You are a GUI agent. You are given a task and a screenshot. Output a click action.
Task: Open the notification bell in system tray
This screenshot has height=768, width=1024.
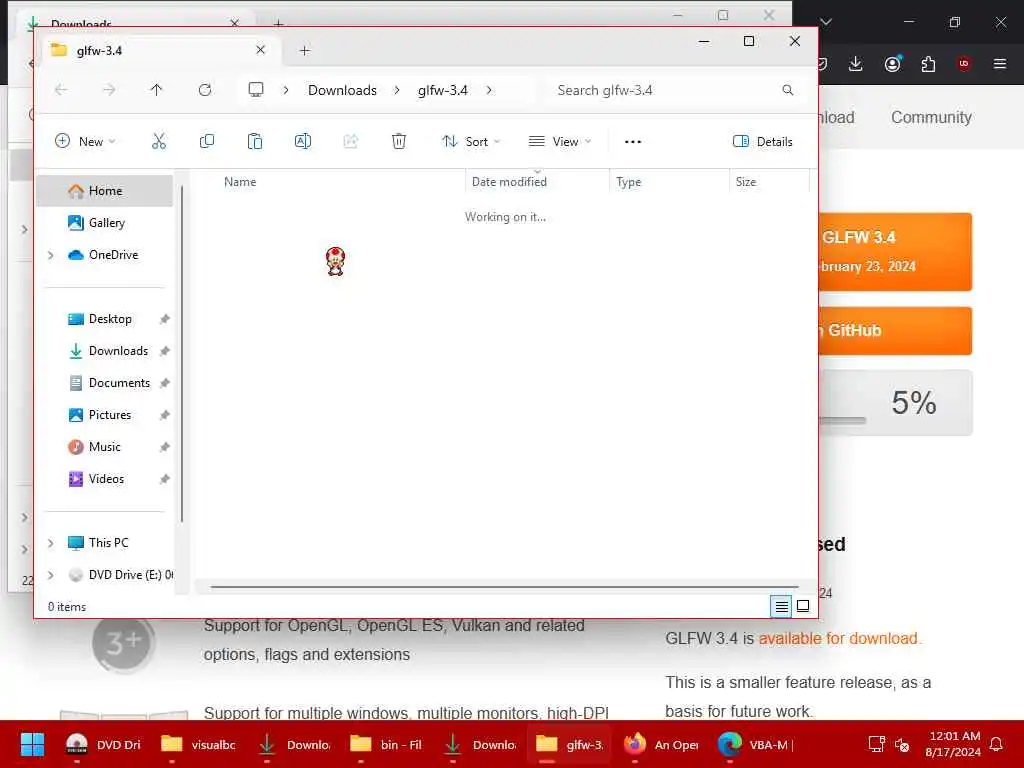[997, 744]
